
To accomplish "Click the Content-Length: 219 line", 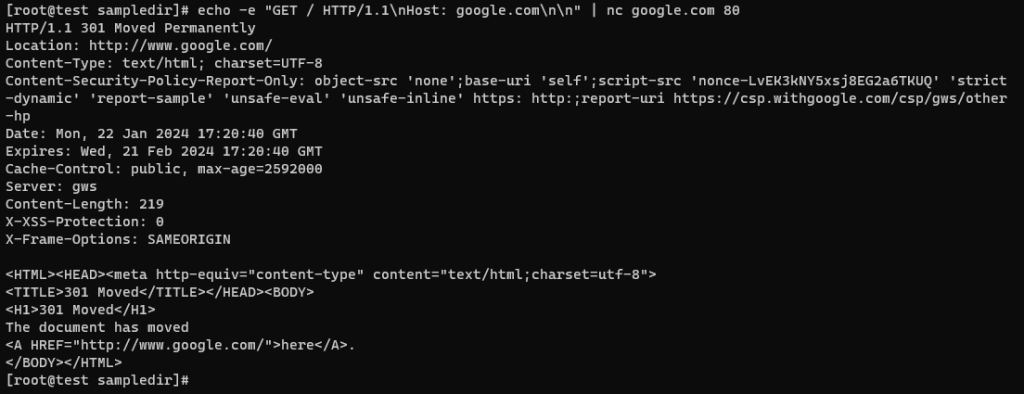I will pos(84,205).
